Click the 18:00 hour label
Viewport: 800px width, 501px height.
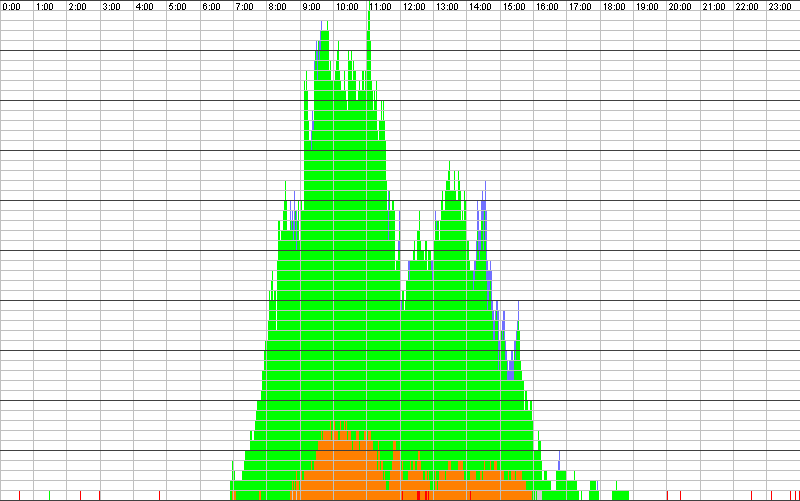pos(614,7)
